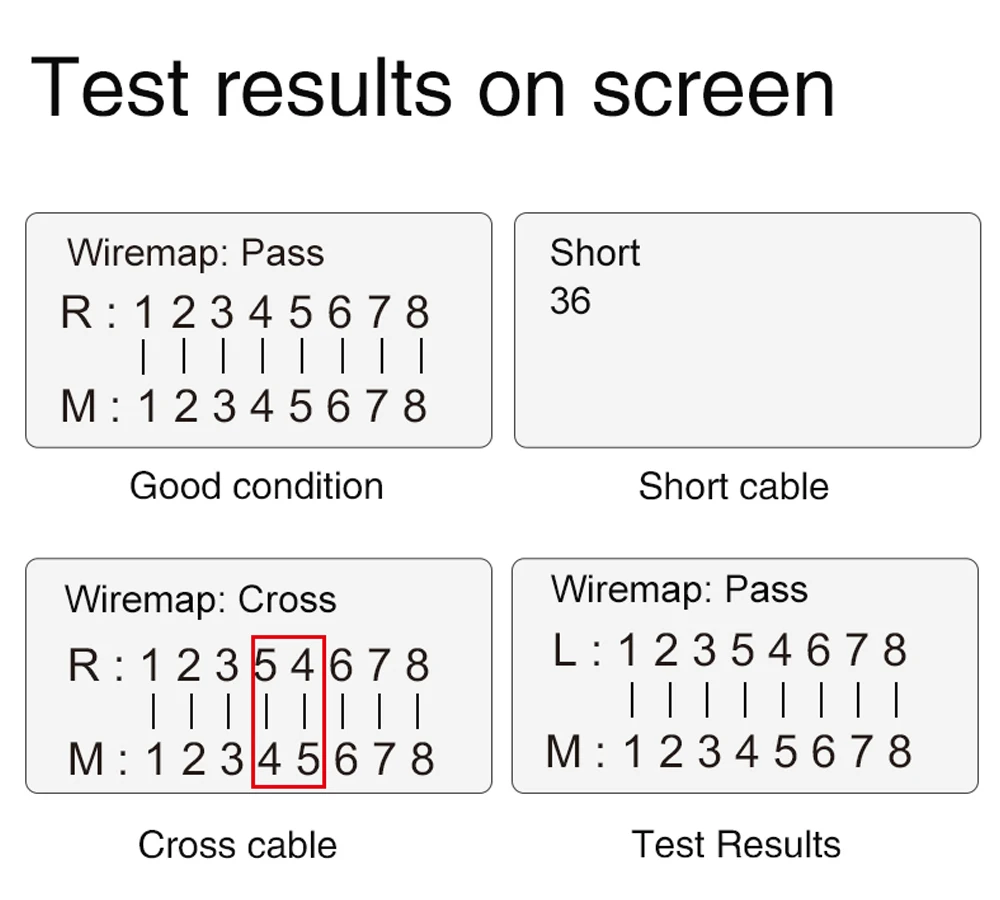
Task: Click digit 1 in the Cross panel M row
Action: 155,760
